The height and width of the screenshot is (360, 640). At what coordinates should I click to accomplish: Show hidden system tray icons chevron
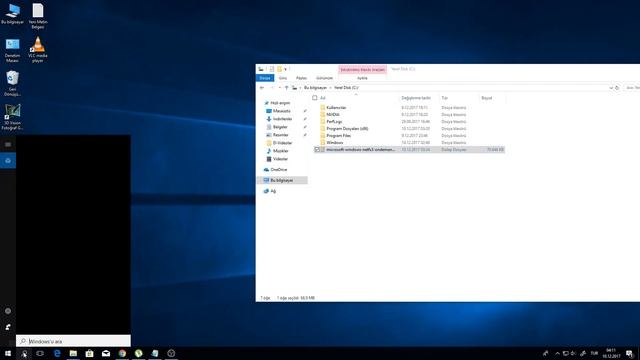(558, 353)
